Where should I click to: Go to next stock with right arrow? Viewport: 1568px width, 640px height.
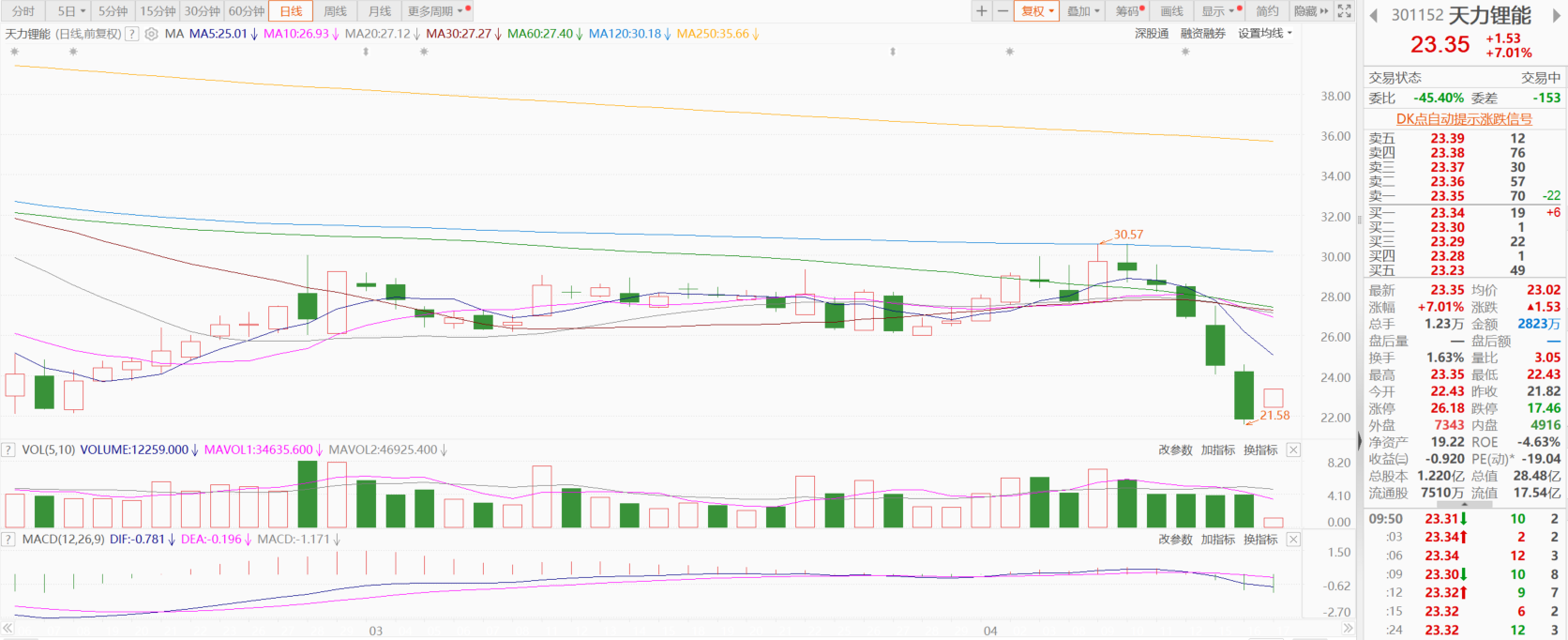click(1555, 15)
